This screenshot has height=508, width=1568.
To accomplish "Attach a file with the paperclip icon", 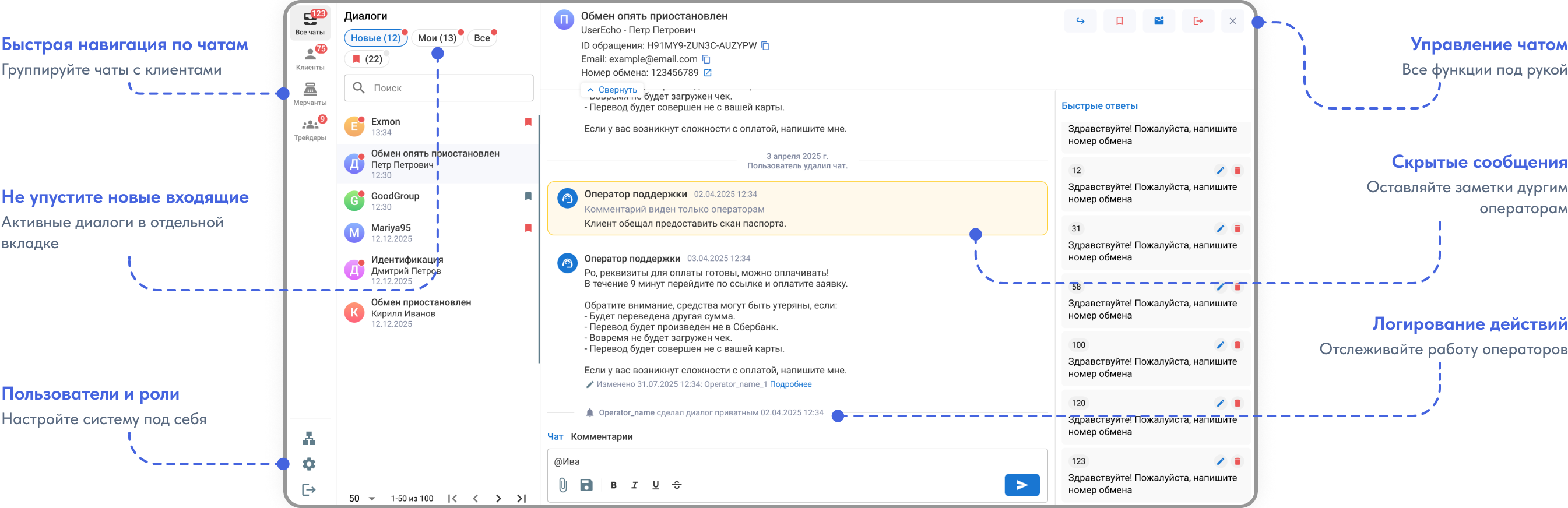I will click(x=563, y=485).
